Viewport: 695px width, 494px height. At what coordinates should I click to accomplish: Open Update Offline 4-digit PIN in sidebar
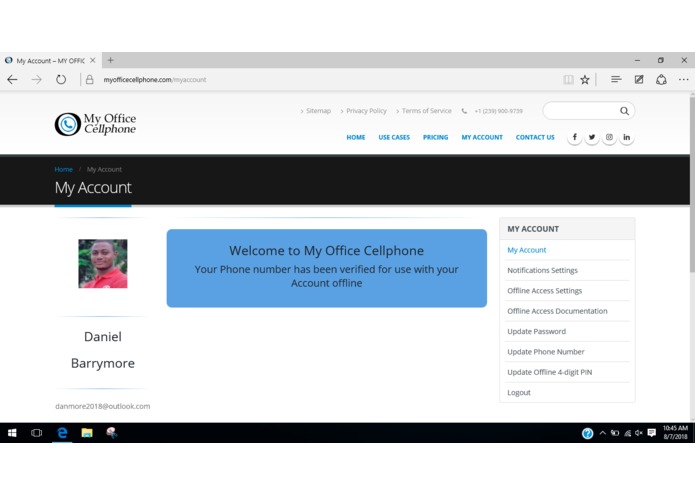click(x=550, y=372)
